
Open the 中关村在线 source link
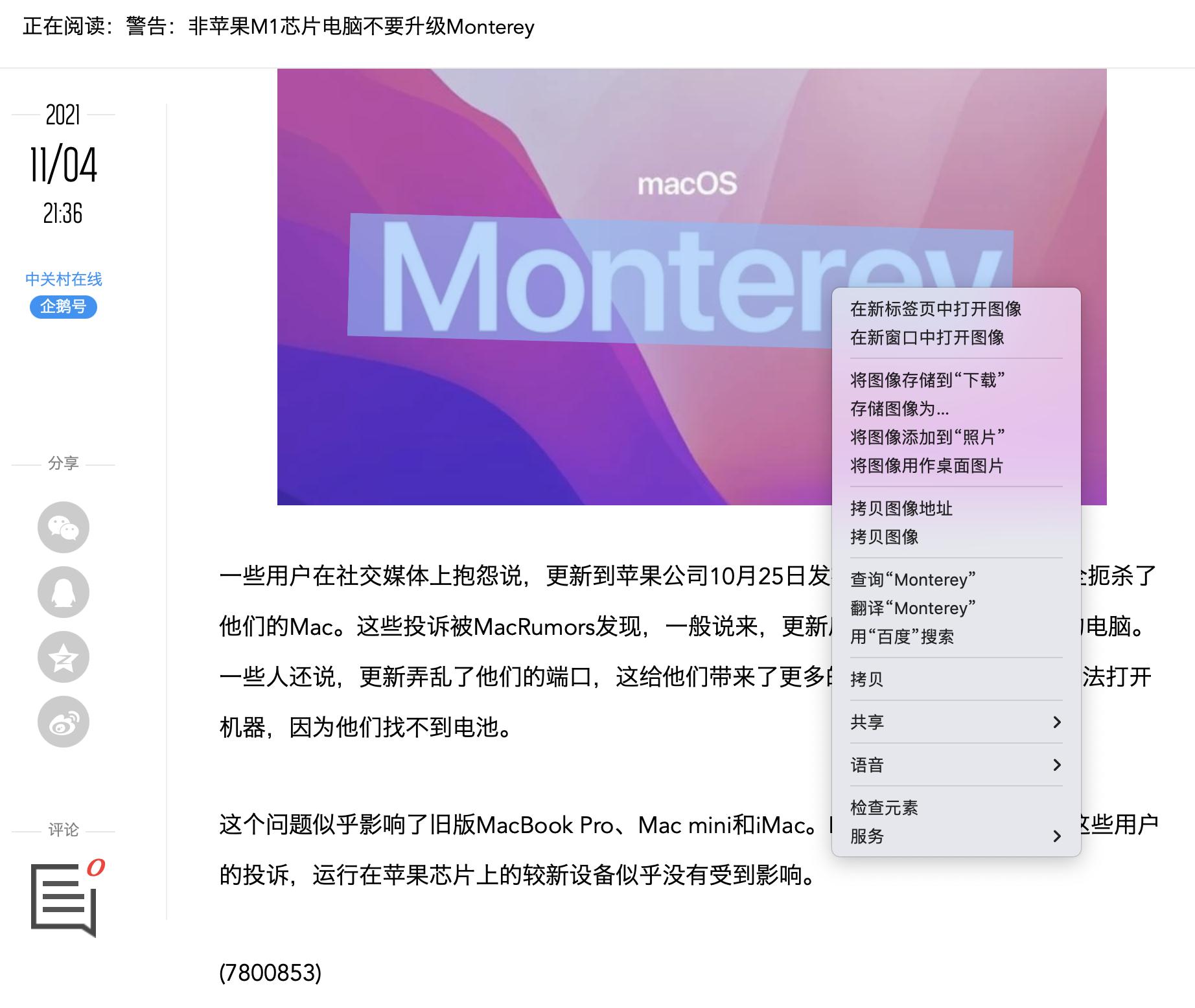[63, 279]
